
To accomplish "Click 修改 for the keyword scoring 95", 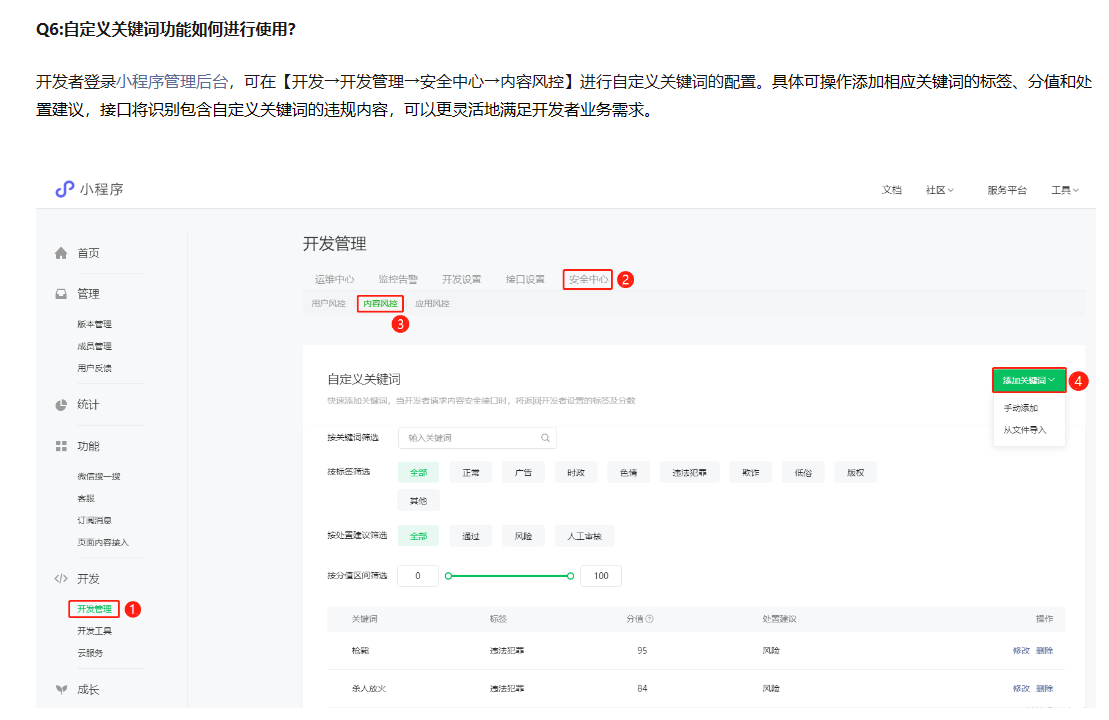I will tap(1021, 651).
